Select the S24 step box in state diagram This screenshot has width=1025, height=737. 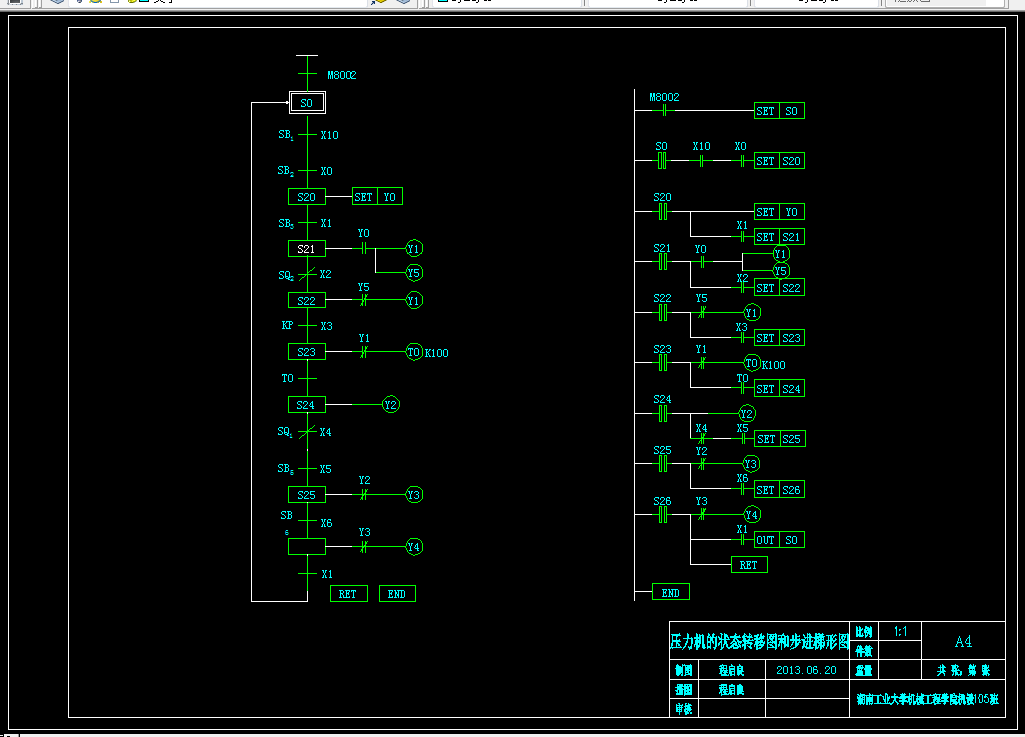tap(307, 405)
